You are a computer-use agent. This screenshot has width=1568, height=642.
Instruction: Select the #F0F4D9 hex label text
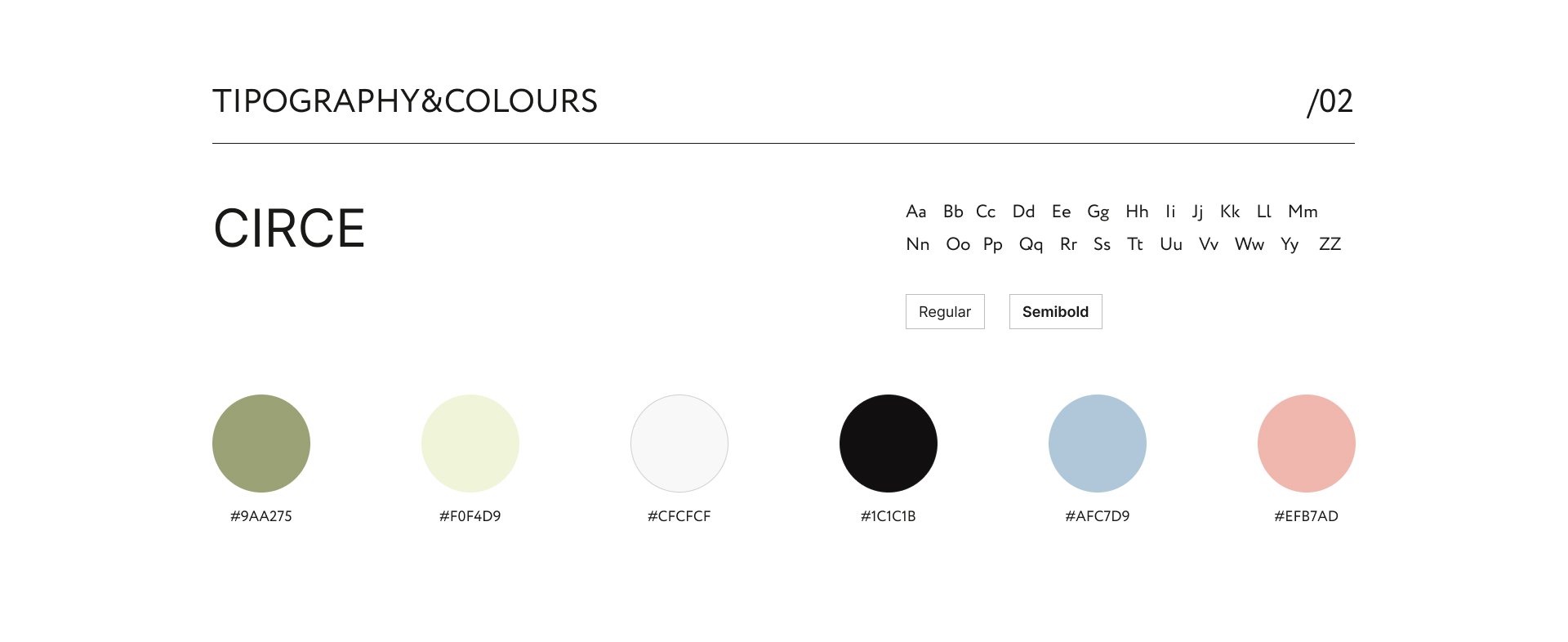click(x=470, y=516)
